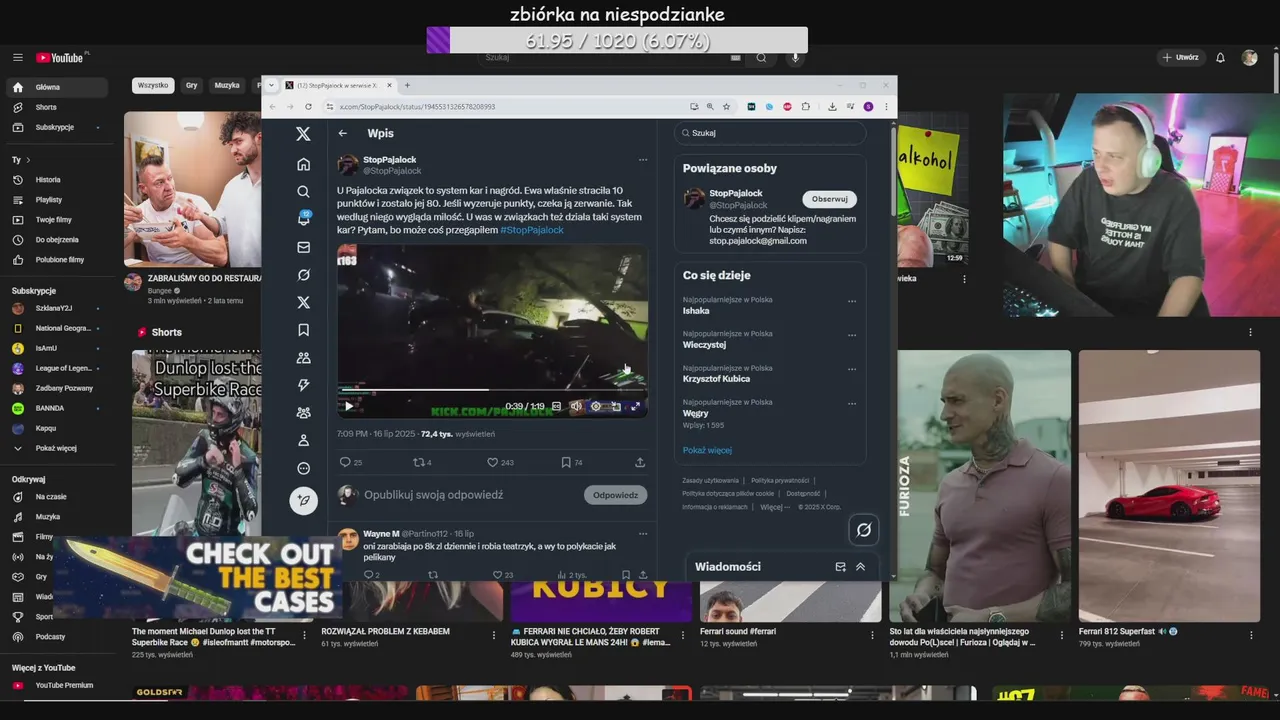Screen dimensions: 1280x720
Task: Click the YouTube logo
Action: (x=61, y=58)
